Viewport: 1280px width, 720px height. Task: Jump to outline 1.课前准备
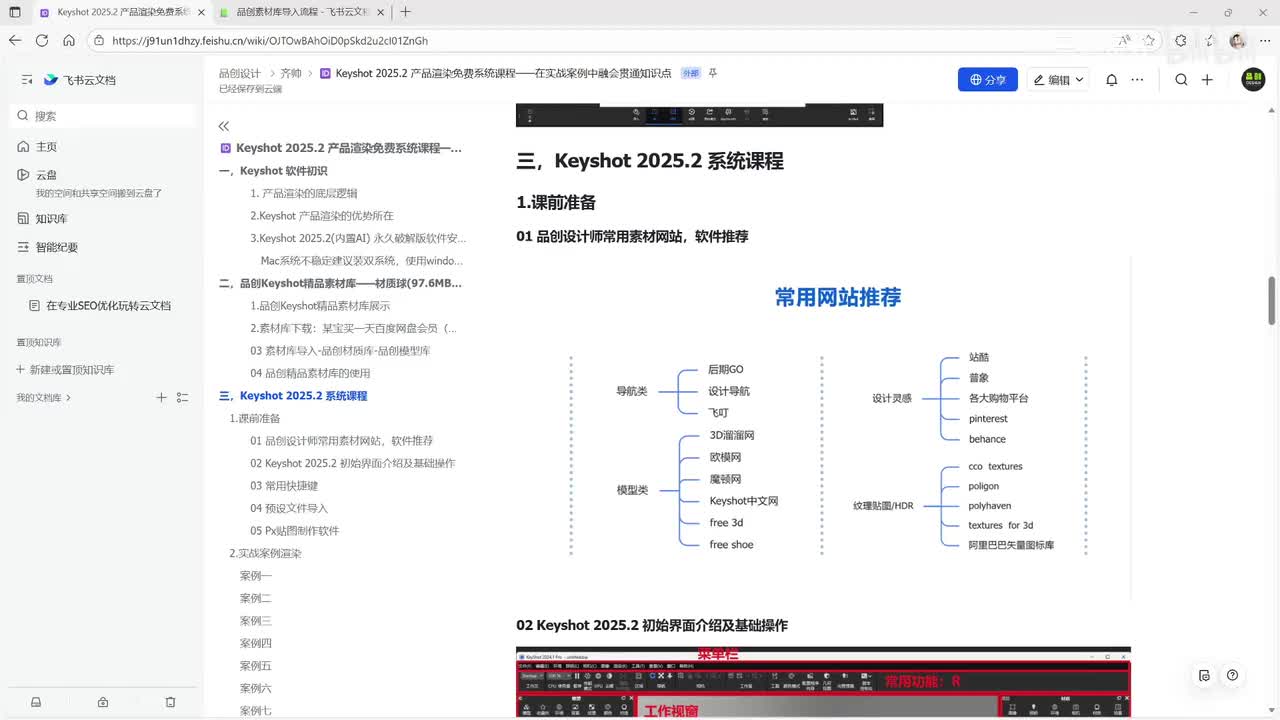(255, 418)
